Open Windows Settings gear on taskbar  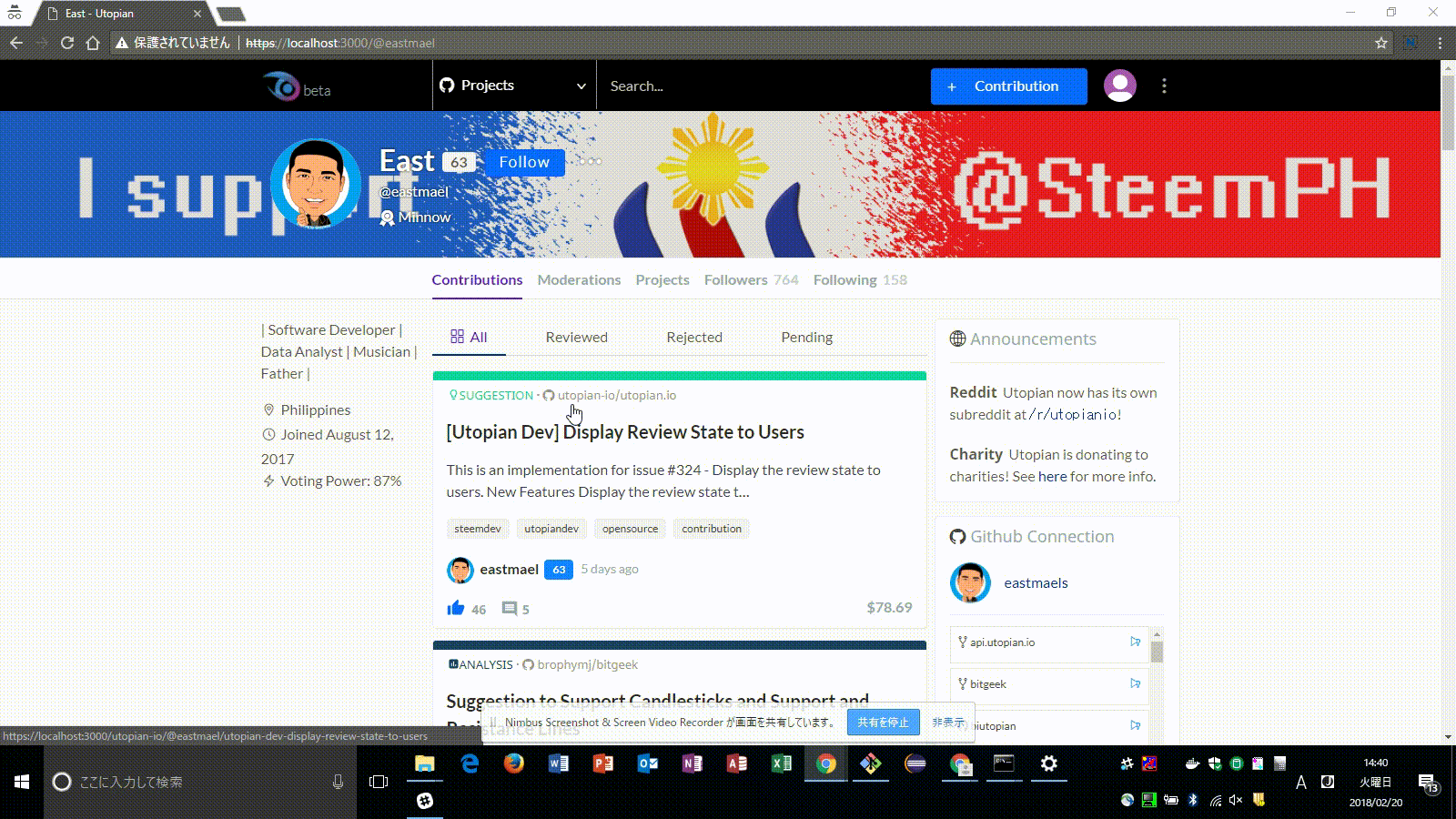(1049, 763)
